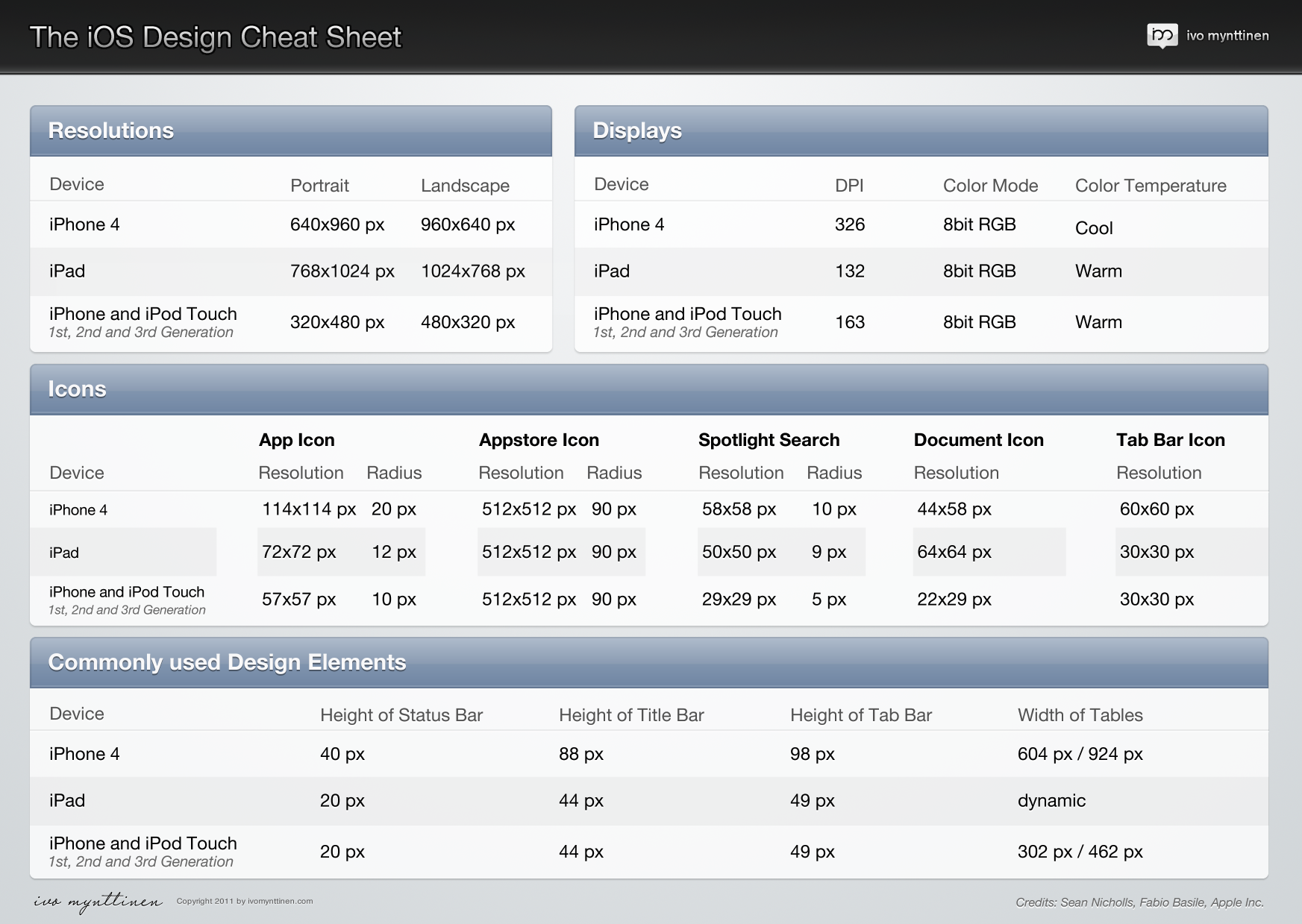Select the Width of Tables column header
The width and height of the screenshot is (1302, 924).
(1080, 715)
